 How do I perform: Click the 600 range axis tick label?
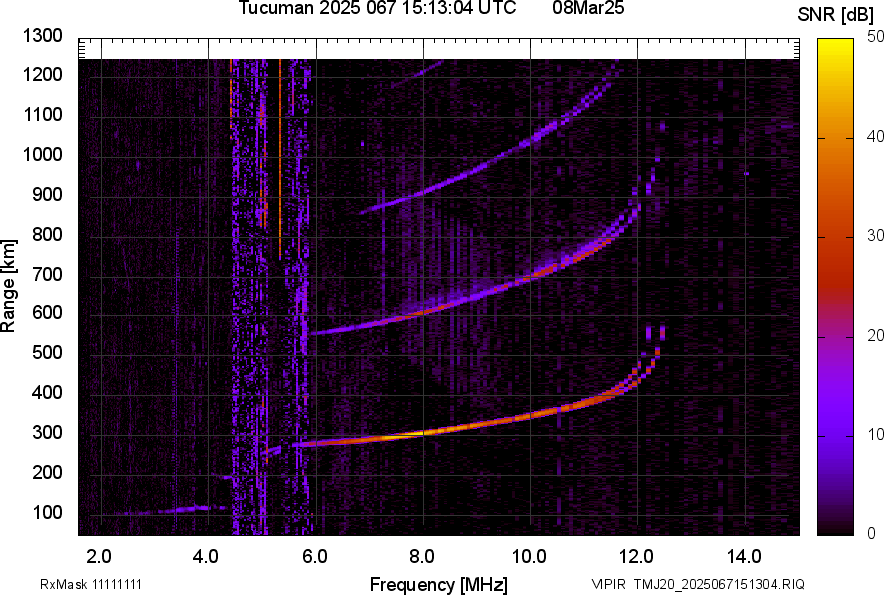point(47,312)
